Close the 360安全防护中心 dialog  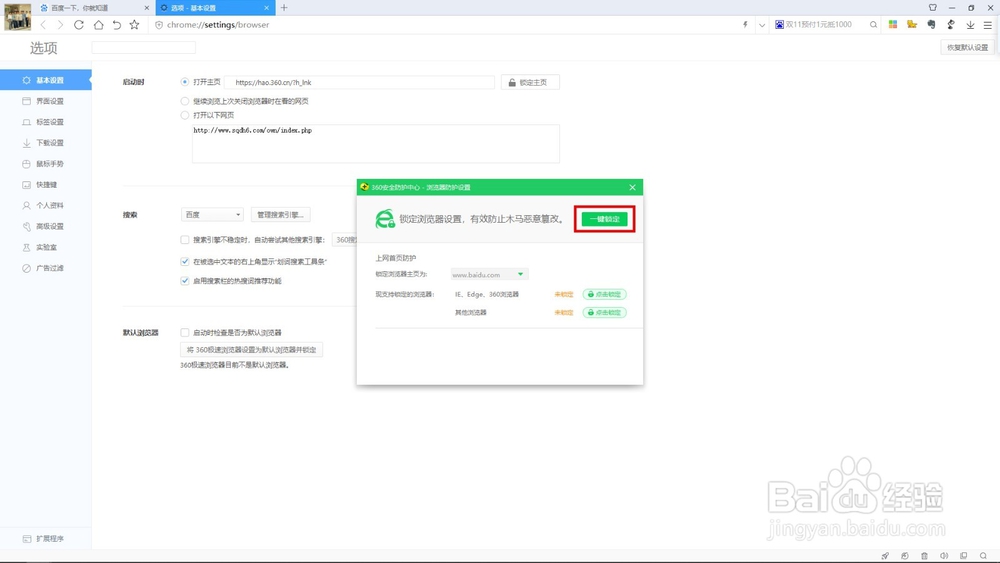632,187
